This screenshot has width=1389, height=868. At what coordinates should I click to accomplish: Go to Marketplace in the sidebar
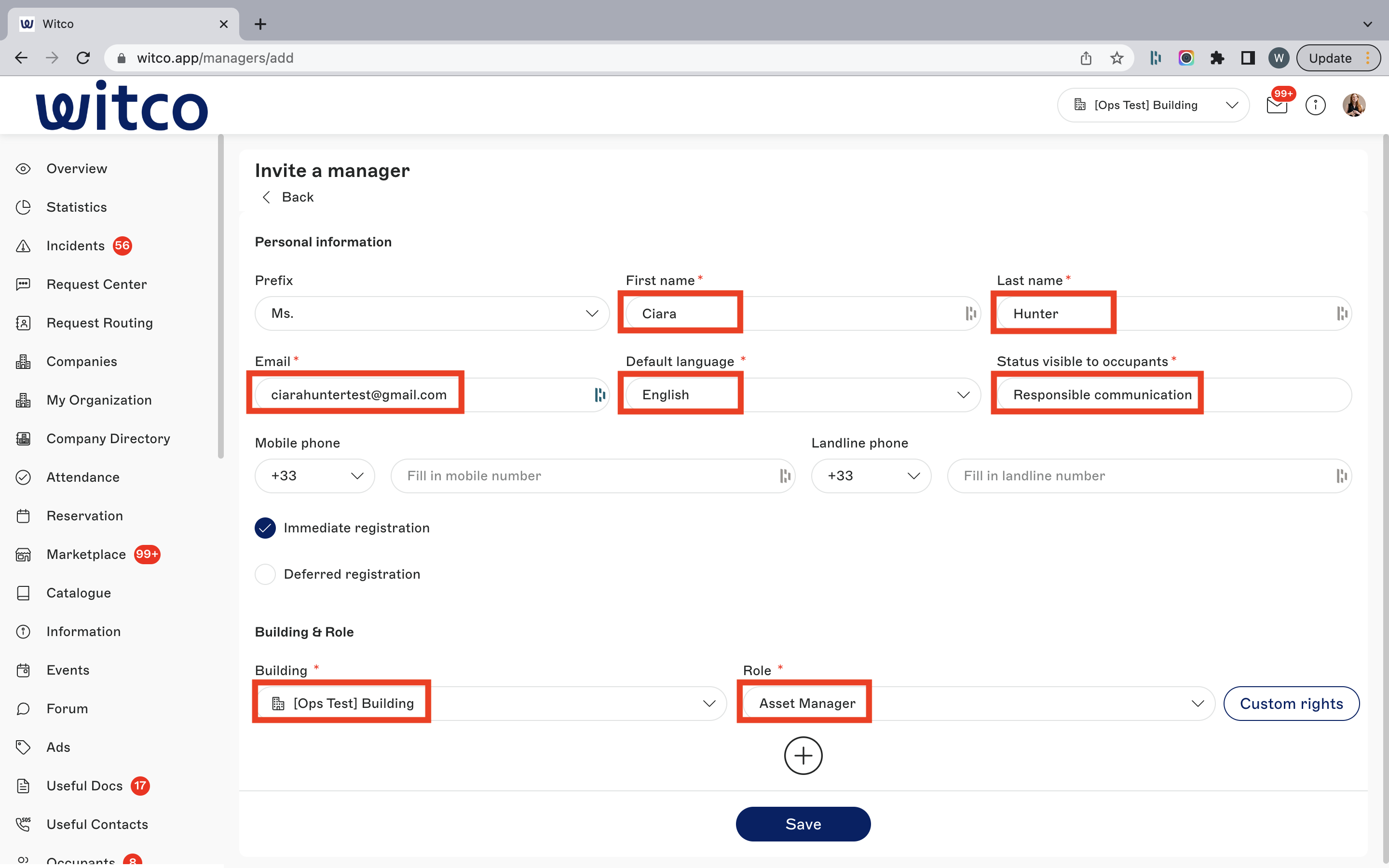pyautogui.click(x=86, y=555)
